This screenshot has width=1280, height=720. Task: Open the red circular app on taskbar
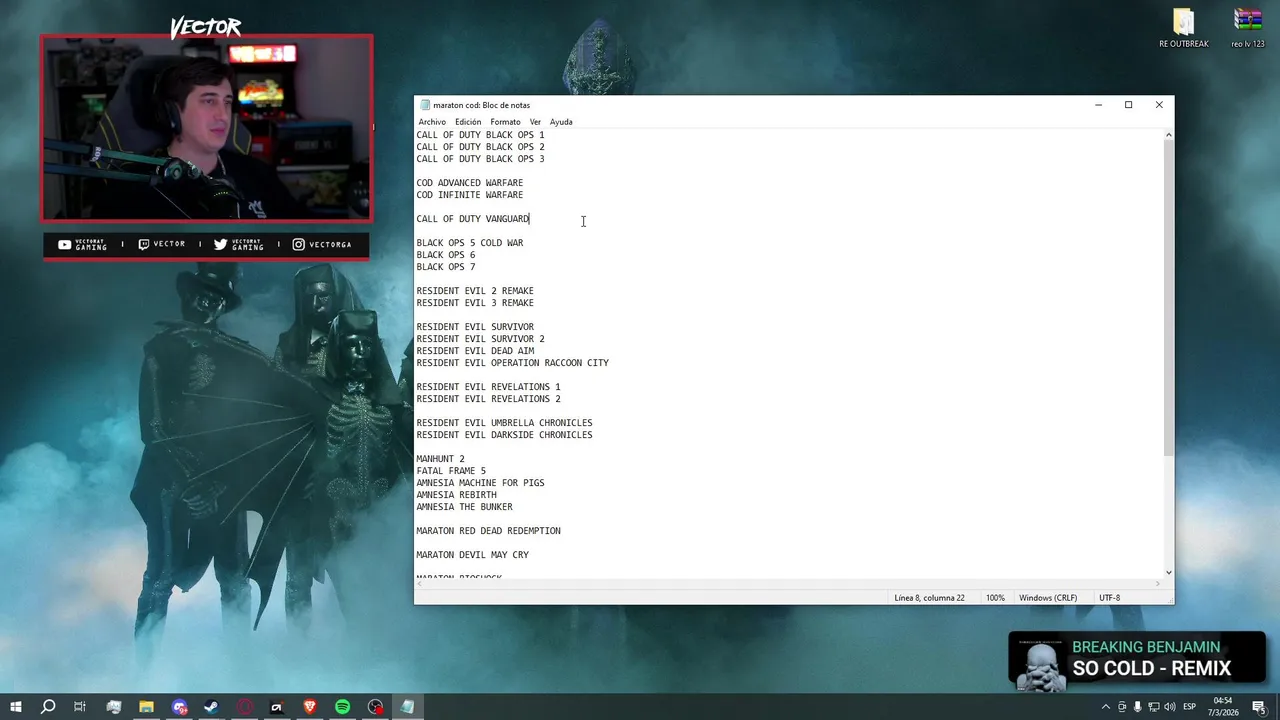tap(244, 707)
